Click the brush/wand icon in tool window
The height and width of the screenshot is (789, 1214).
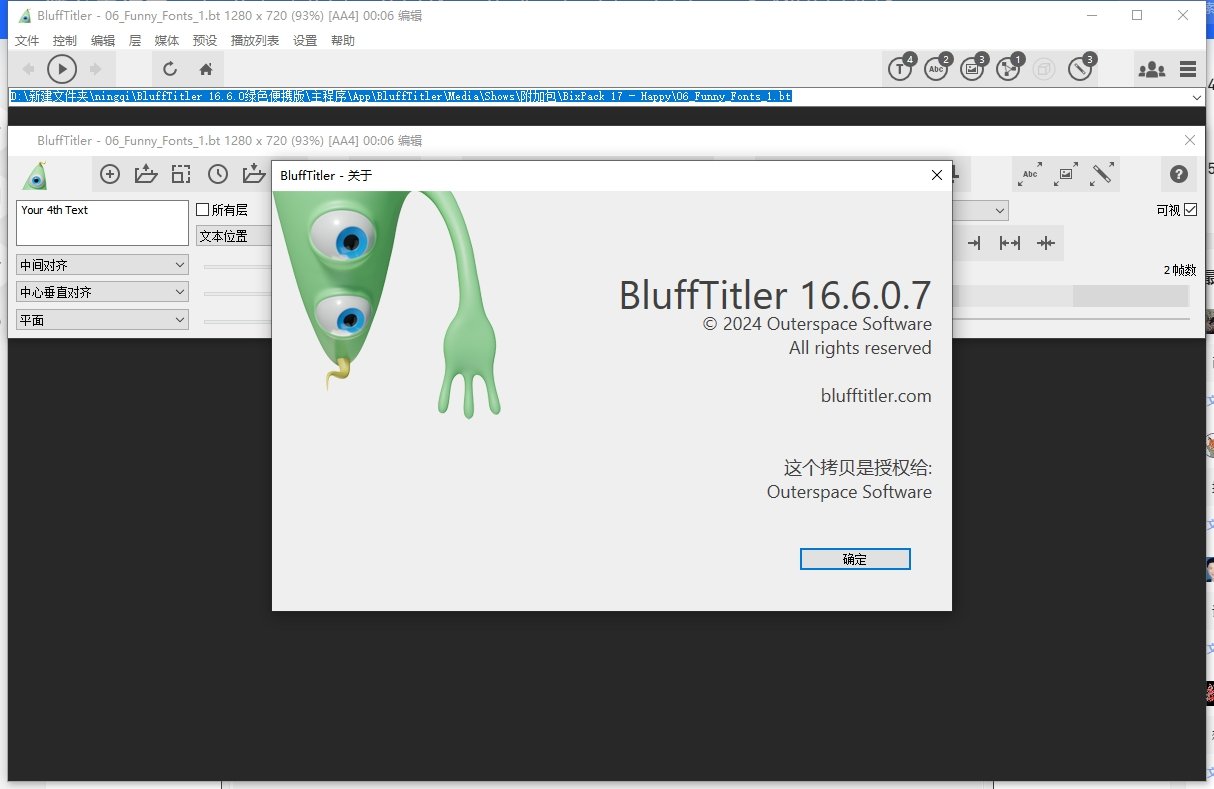pos(1102,174)
